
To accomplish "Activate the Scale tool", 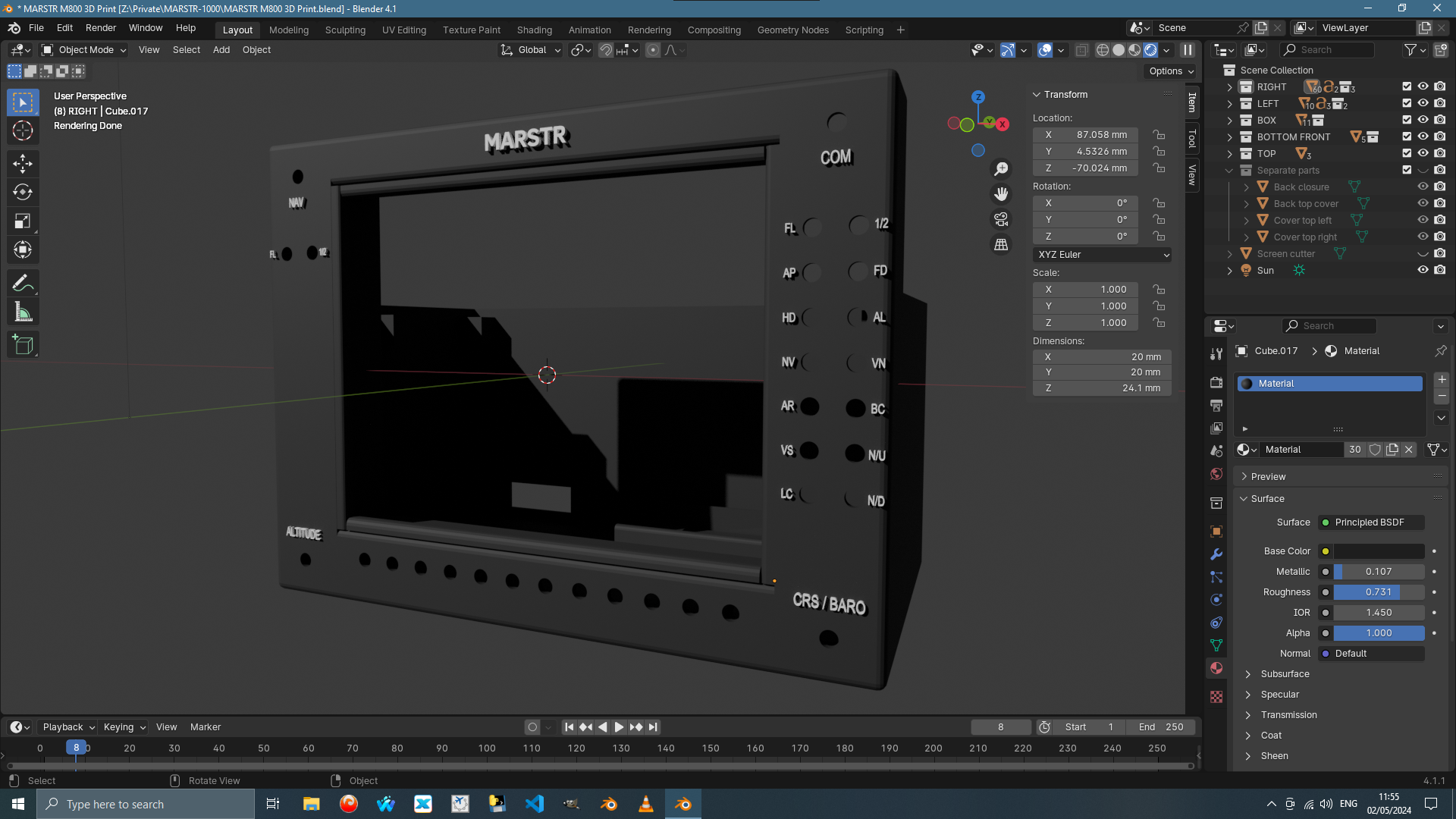I will pos(23,221).
